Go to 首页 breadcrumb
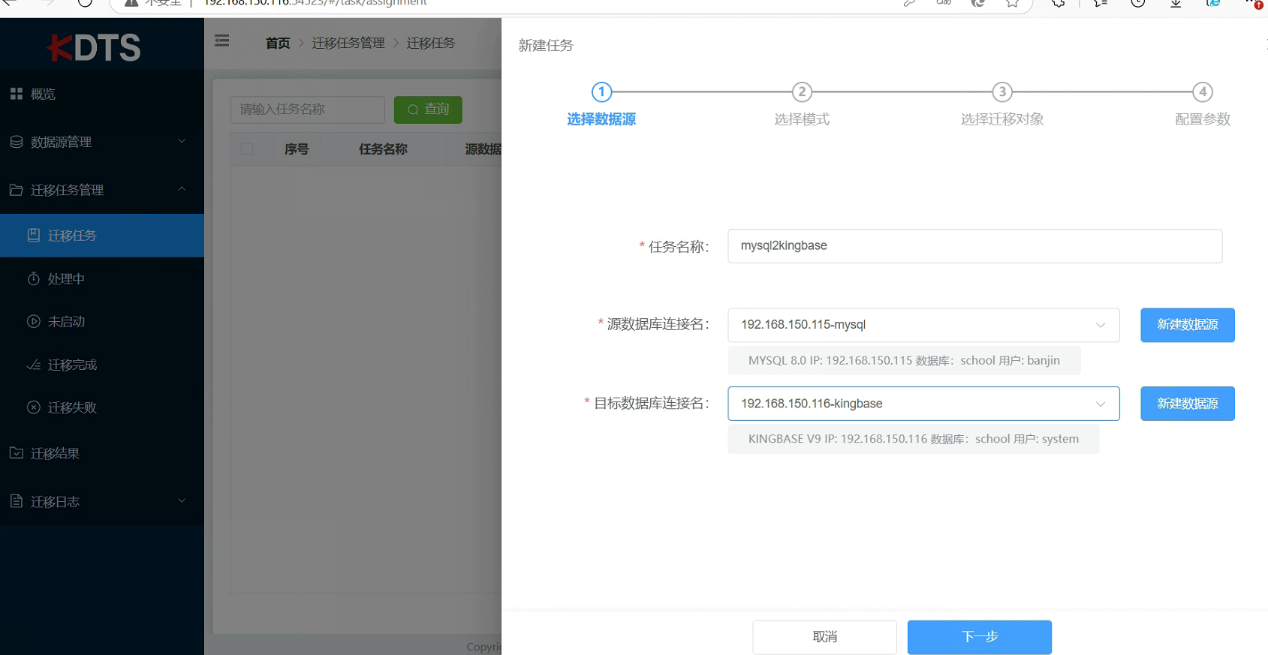This screenshot has height=655, width=1268. [x=277, y=43]
